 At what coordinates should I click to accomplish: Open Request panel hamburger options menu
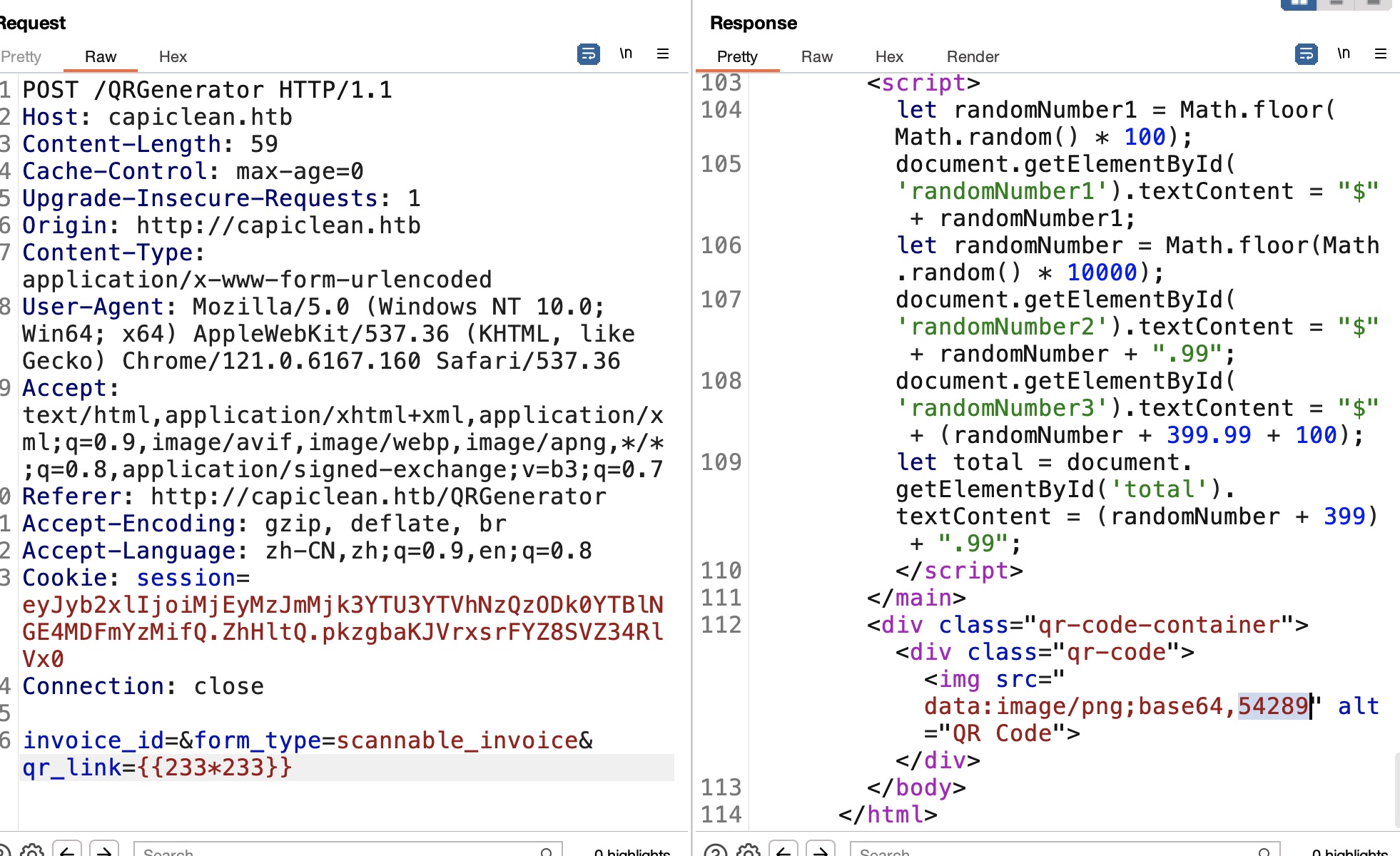point(663,54)
